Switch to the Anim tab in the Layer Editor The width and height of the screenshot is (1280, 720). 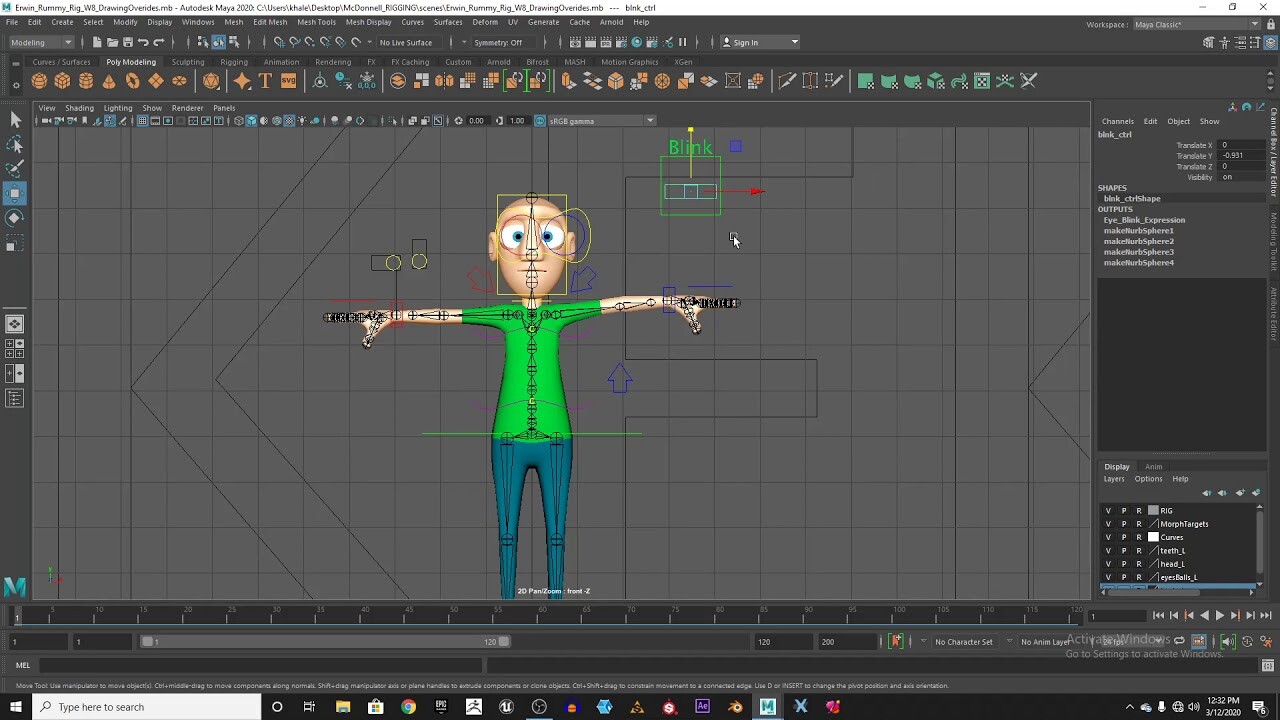pyautogui.click(x=1154, y=466)
